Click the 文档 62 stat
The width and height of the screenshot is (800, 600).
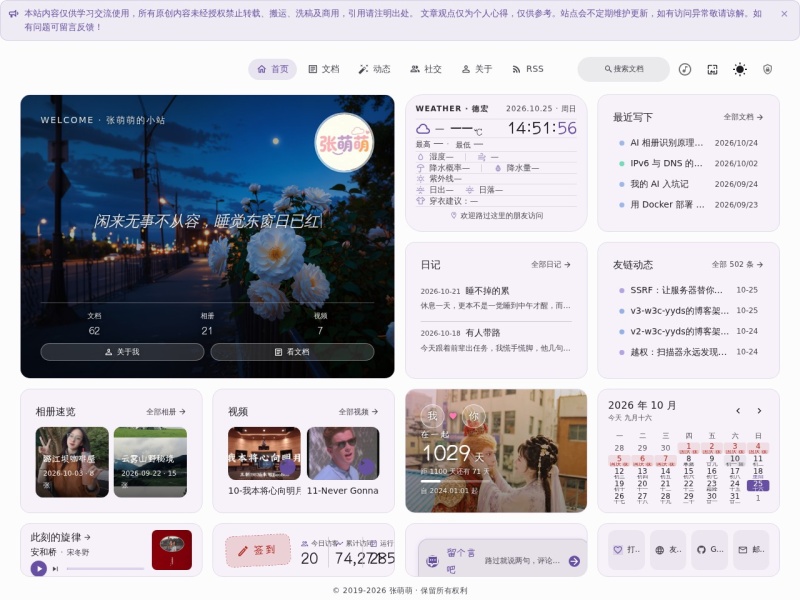pyautogui.click(x=94, y=323)
